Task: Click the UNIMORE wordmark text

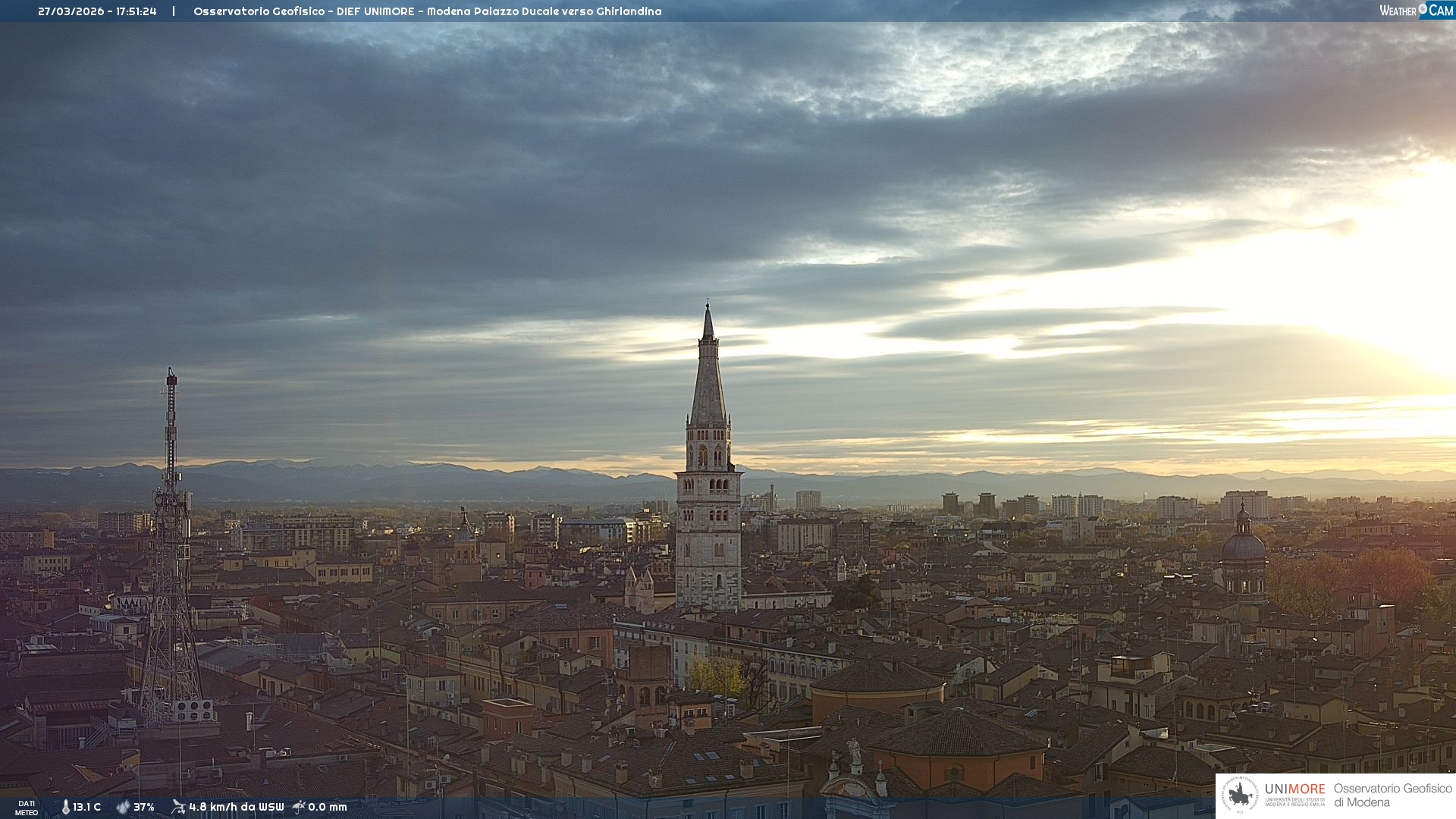Action: [x=1294, y=789]
